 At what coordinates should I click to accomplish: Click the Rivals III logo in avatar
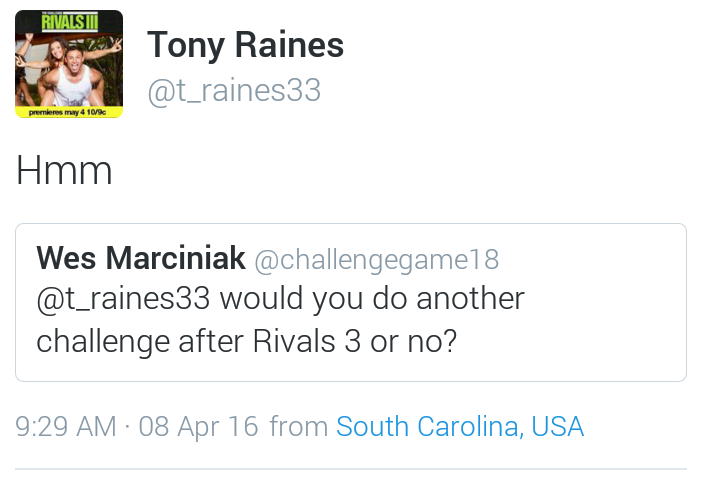point(69,22)
